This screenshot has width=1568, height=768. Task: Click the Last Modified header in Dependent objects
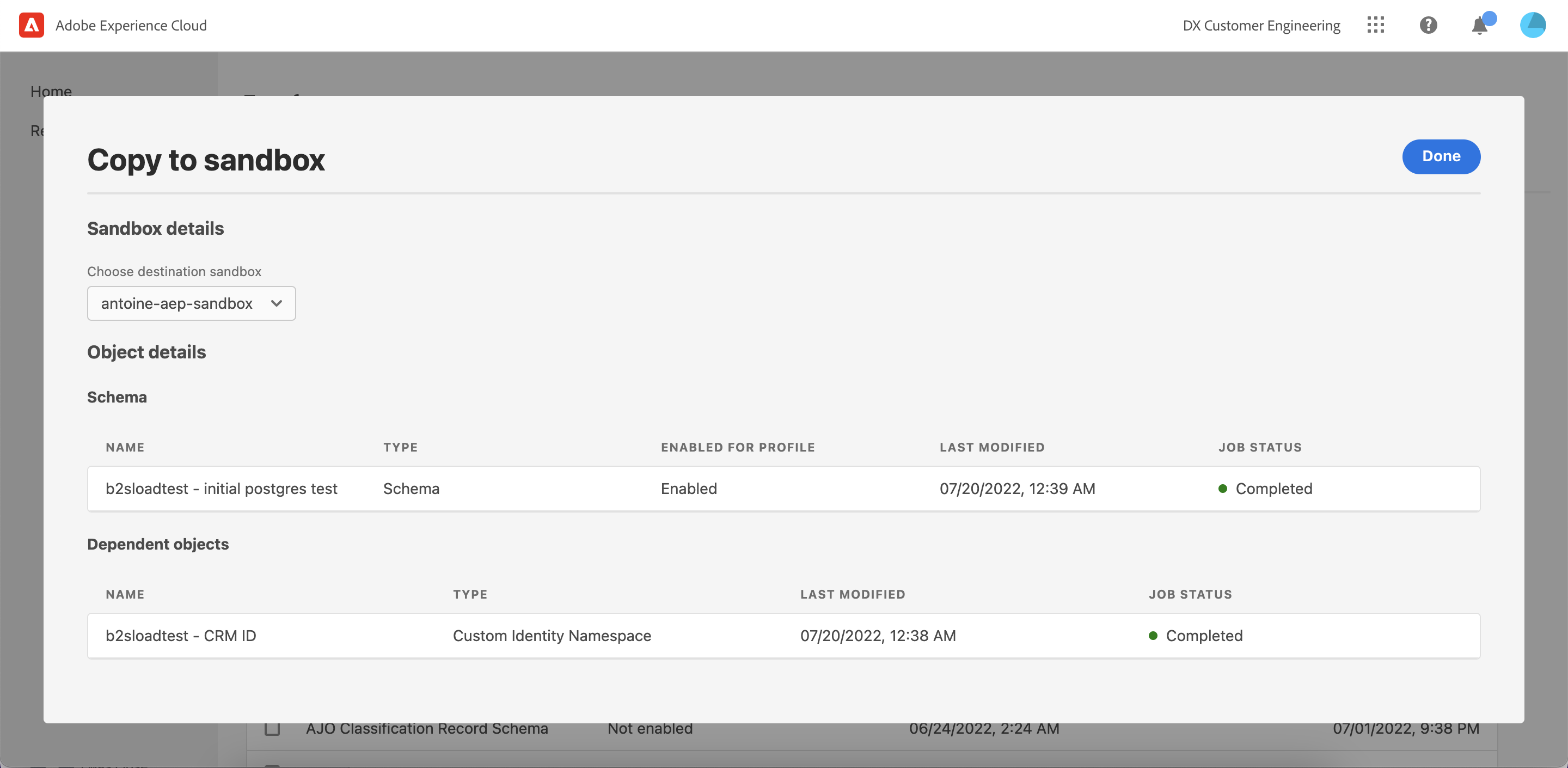point(852,594)
